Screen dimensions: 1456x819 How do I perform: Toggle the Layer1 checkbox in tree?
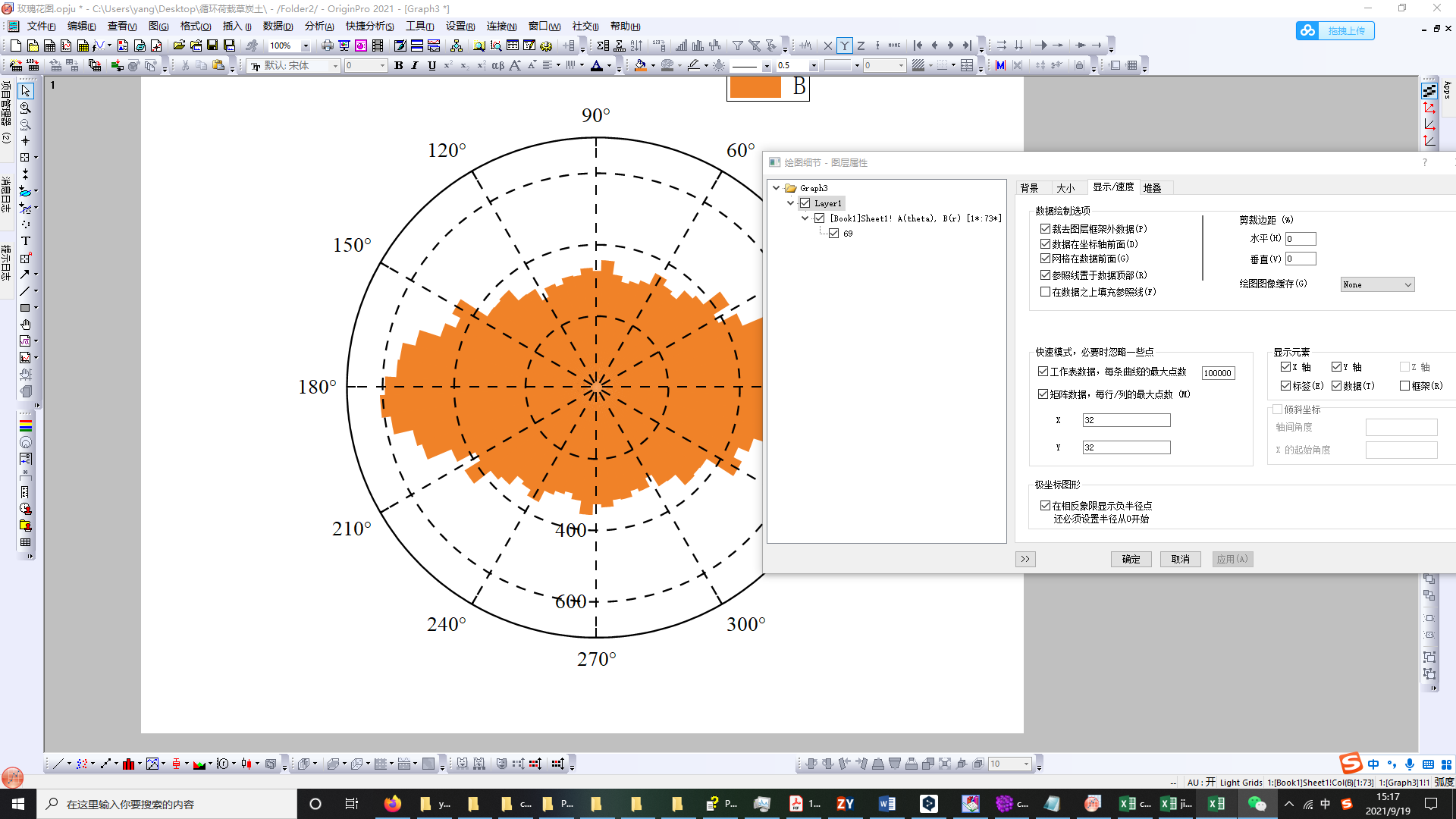[805, 203]
